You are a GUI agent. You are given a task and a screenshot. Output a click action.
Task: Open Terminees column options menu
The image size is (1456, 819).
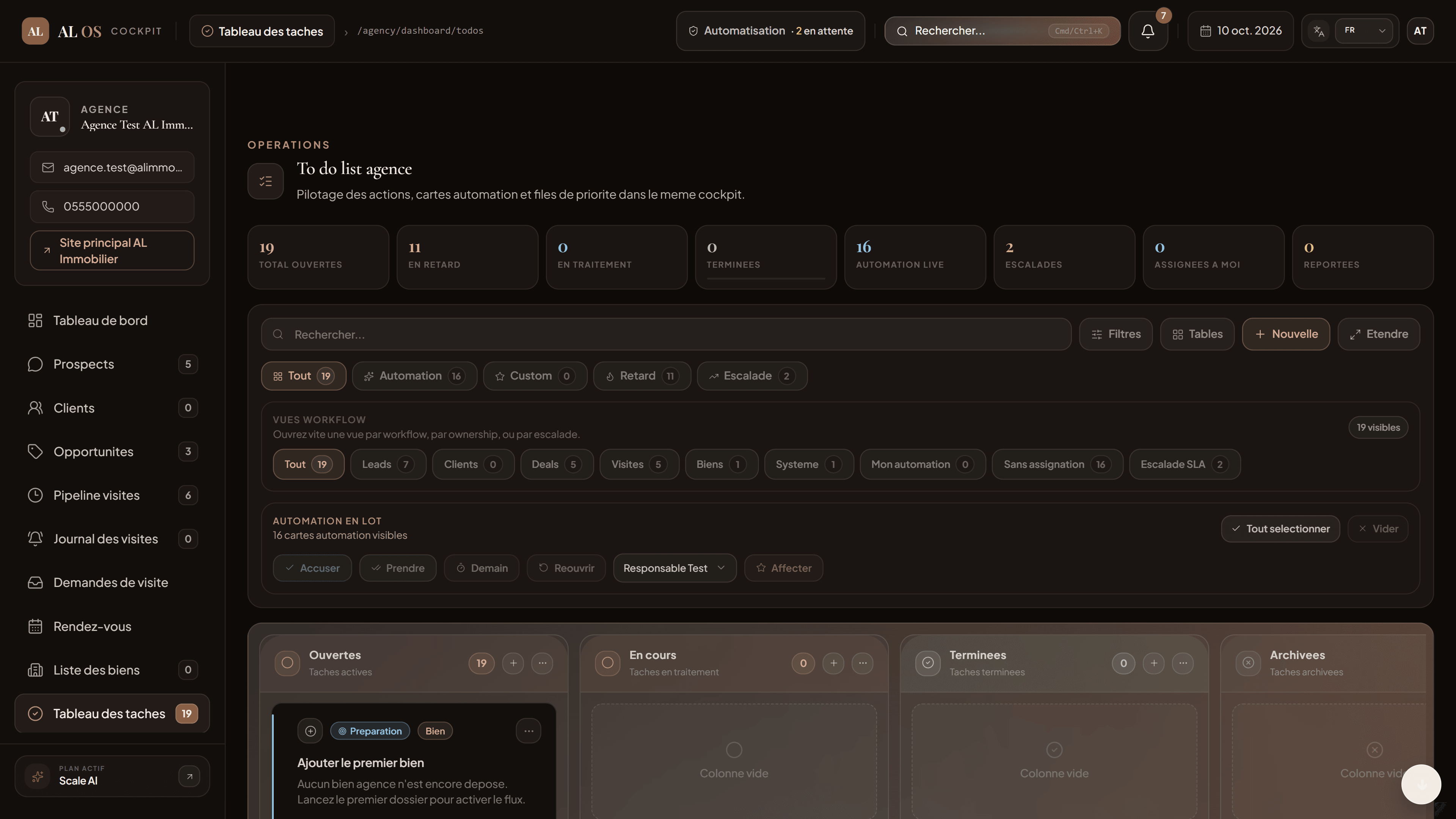(x=1183, y=663)
